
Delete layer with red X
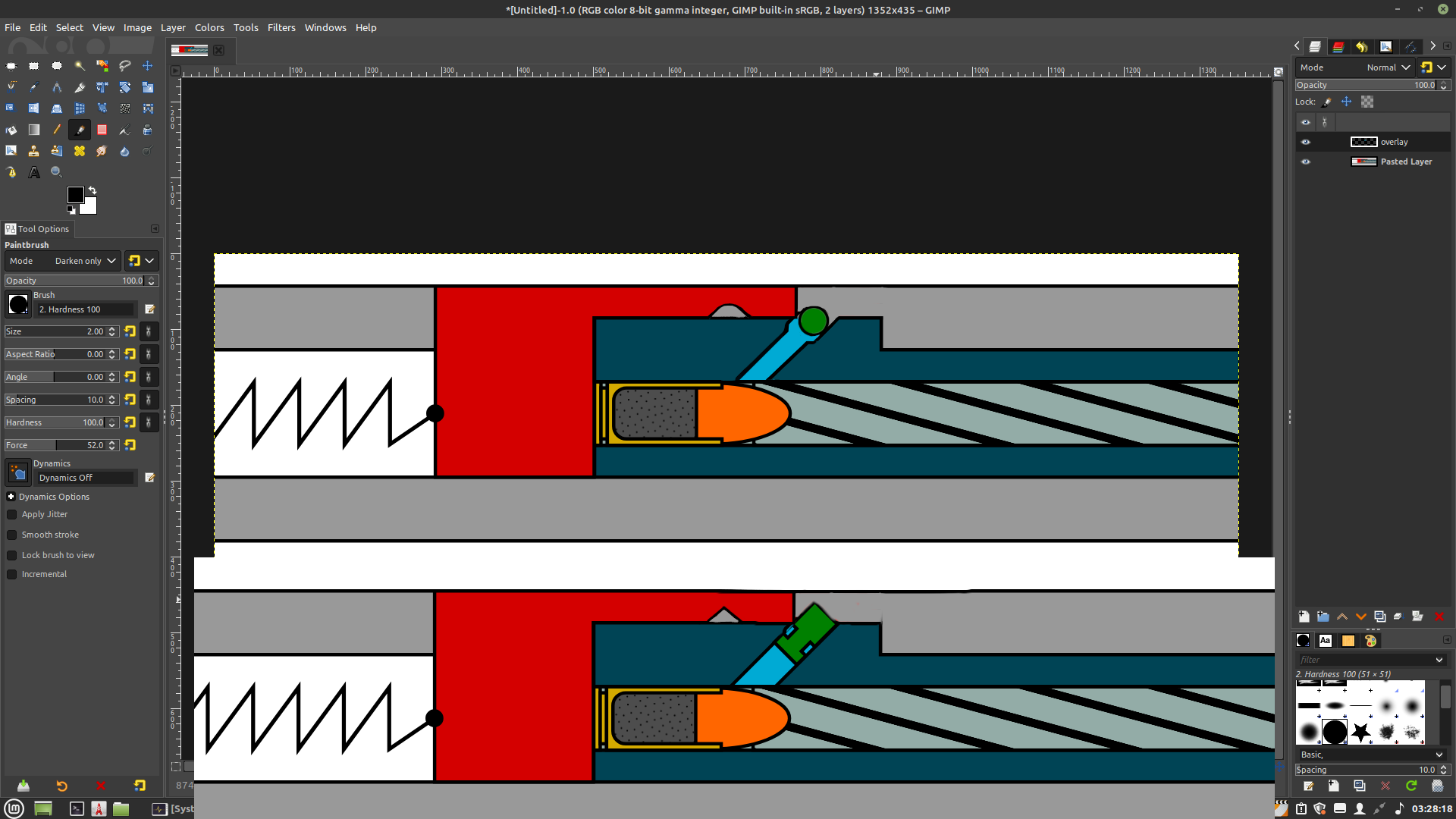(1439, 617)
